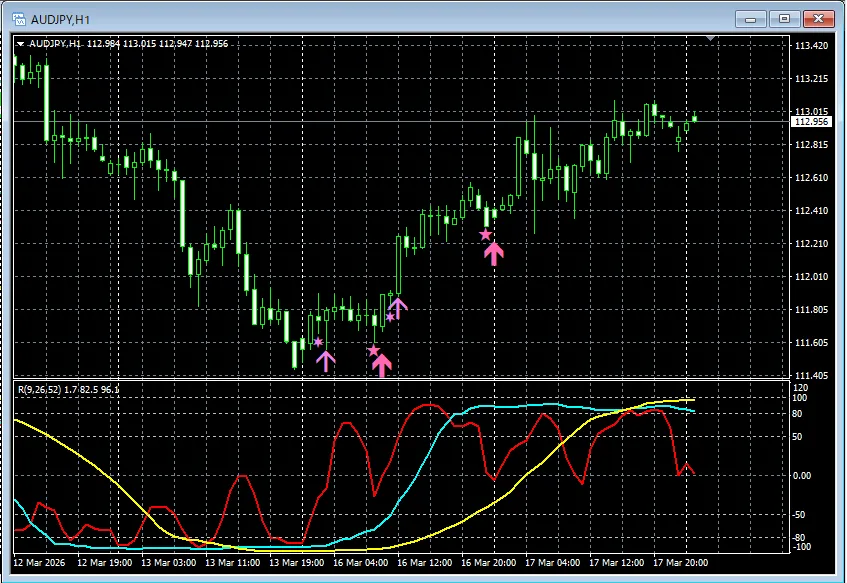Select the rightmost bold pink up arrow
Image resolution: width=847 pixels, height=583 pixels.
(493, 252)
